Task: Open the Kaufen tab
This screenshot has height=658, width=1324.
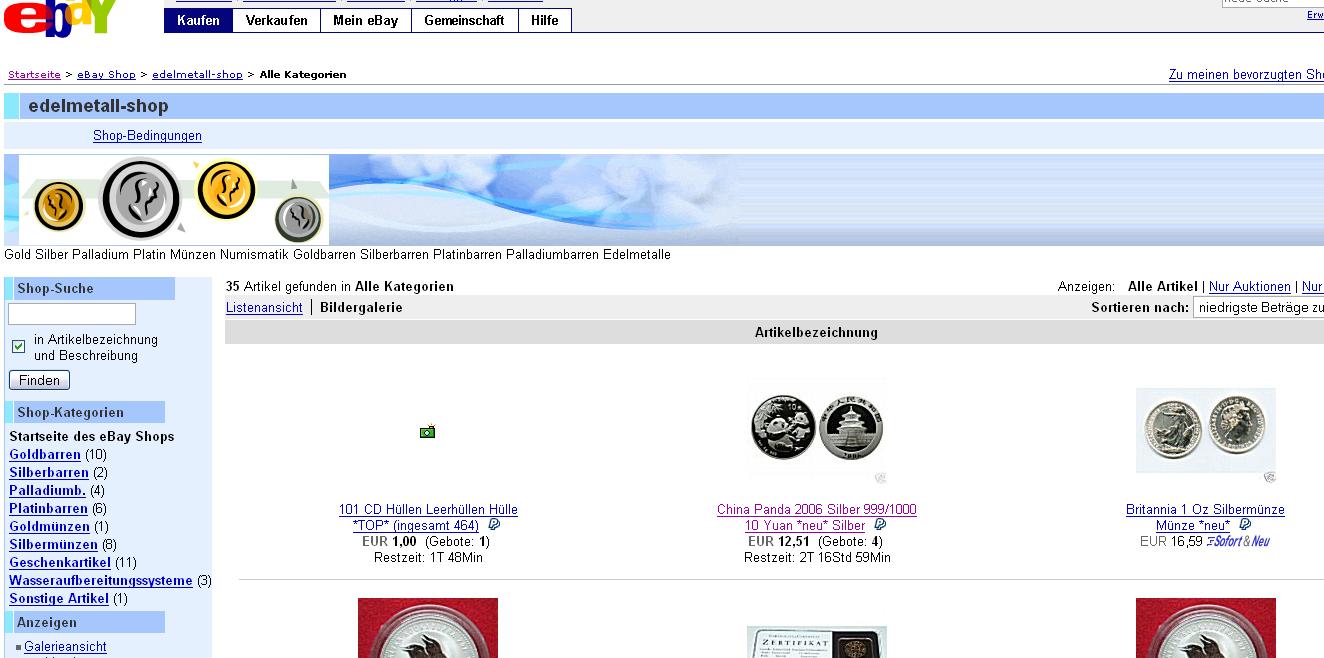Action: tap(198, 20)
